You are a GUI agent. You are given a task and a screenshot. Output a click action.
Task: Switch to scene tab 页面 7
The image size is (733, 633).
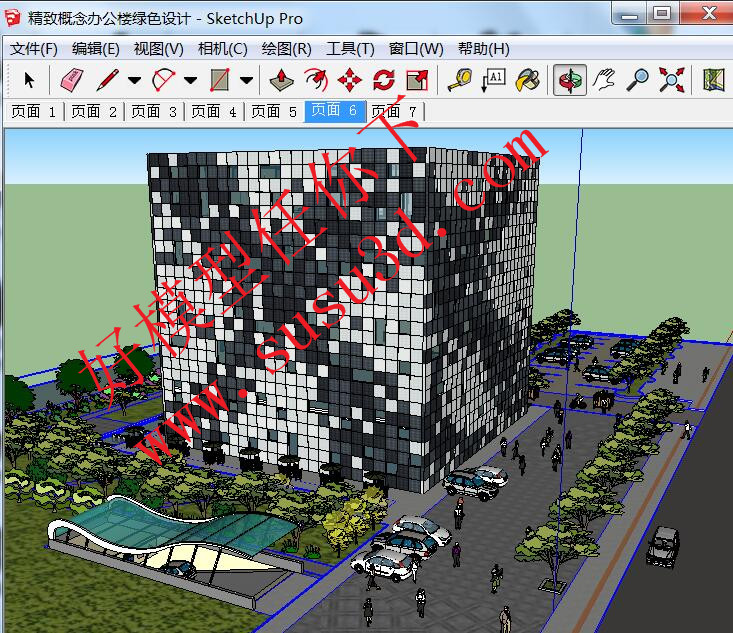point(394,111)
